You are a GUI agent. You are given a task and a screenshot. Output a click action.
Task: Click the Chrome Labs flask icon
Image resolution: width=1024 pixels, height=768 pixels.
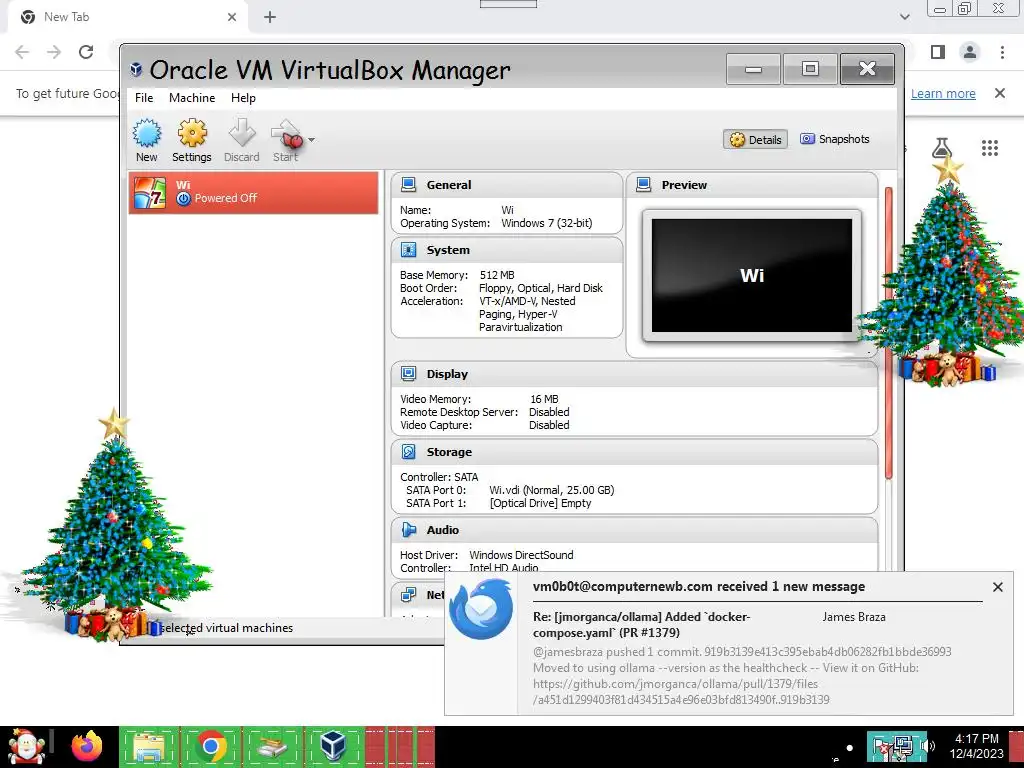click(x=941, y=148)
